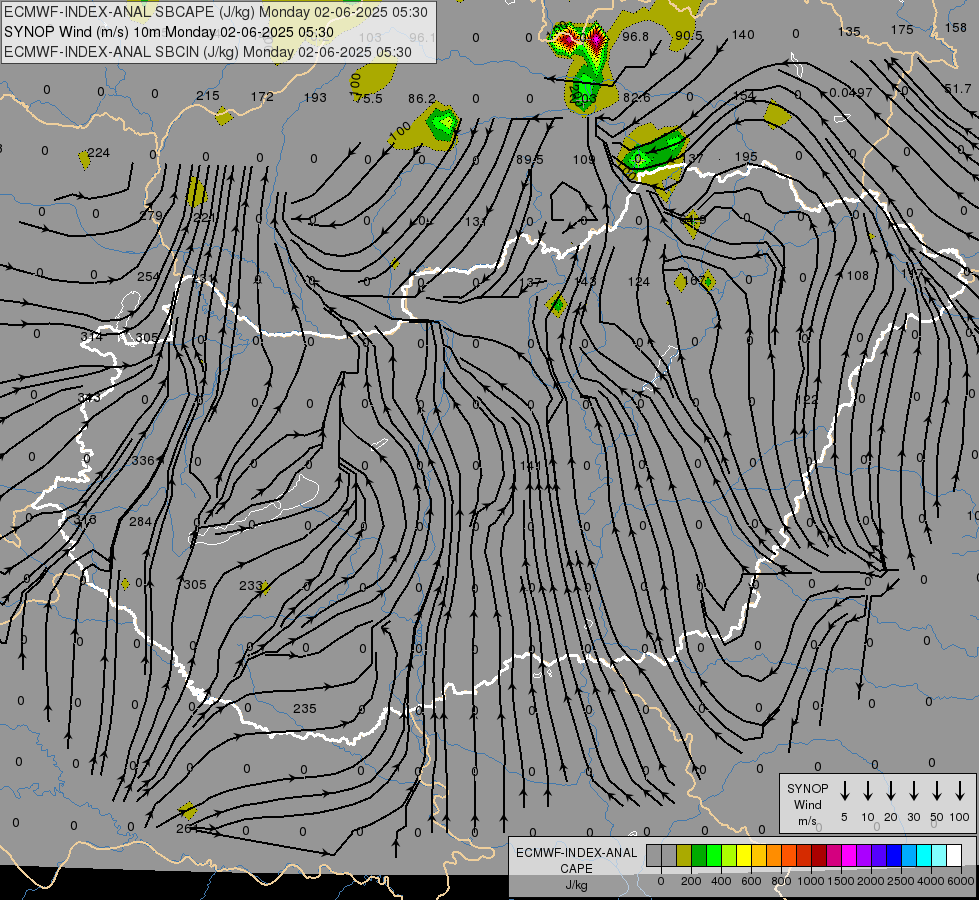The image size is (979, 900).
Task: Click the map value 195
Action: 746,157
